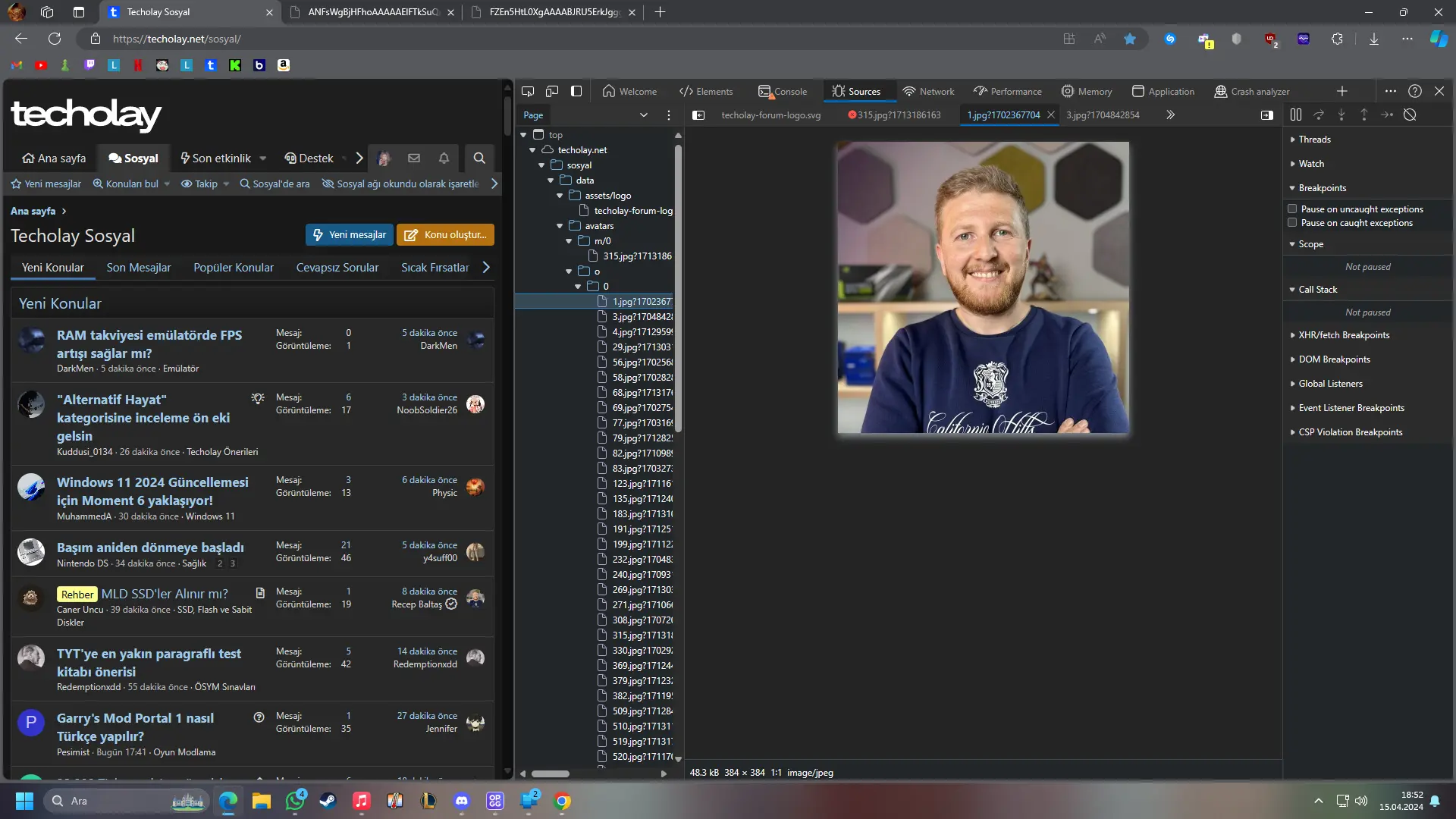This screenshot has width=1456, height=819.
Task: Toggle device emulation icon in DevTools
Action: pos(552,91)
